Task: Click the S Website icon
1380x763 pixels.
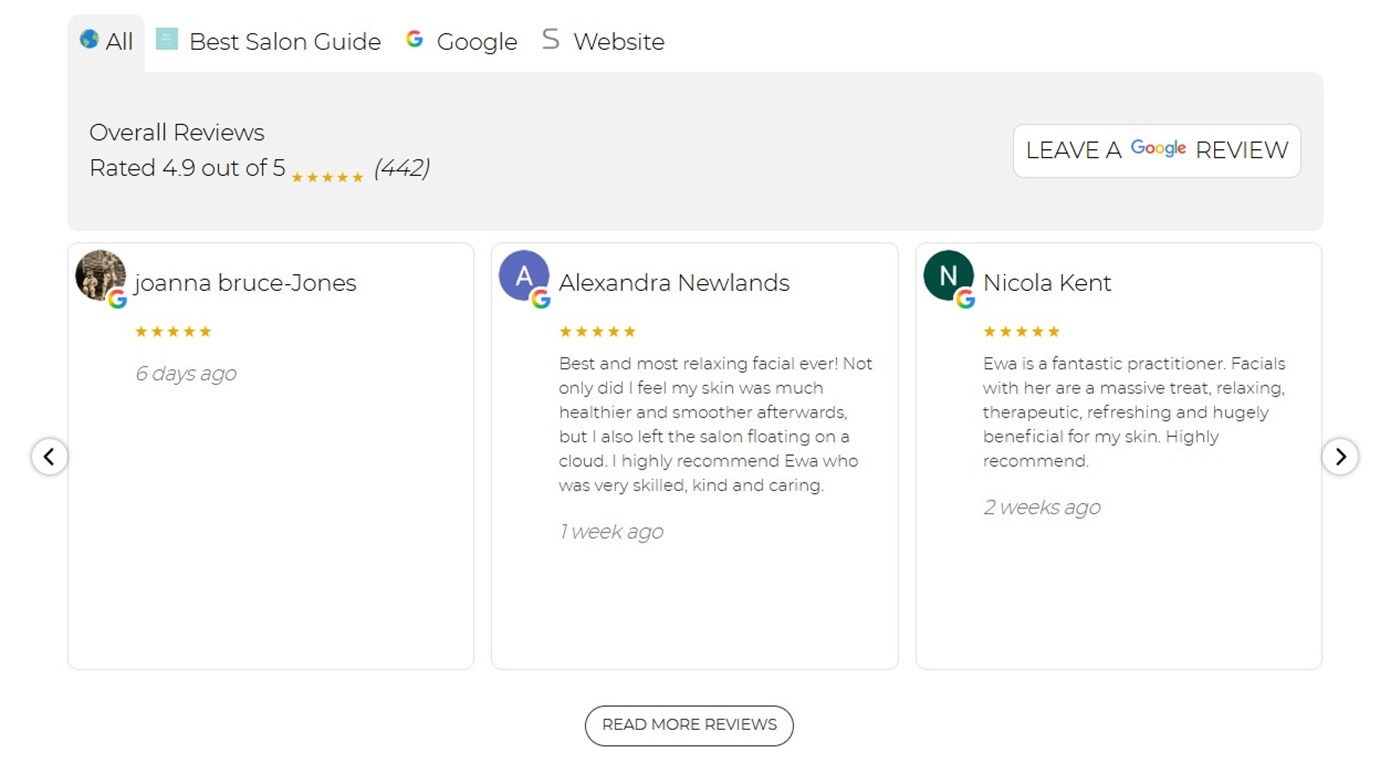Action: tap(551, 38)
